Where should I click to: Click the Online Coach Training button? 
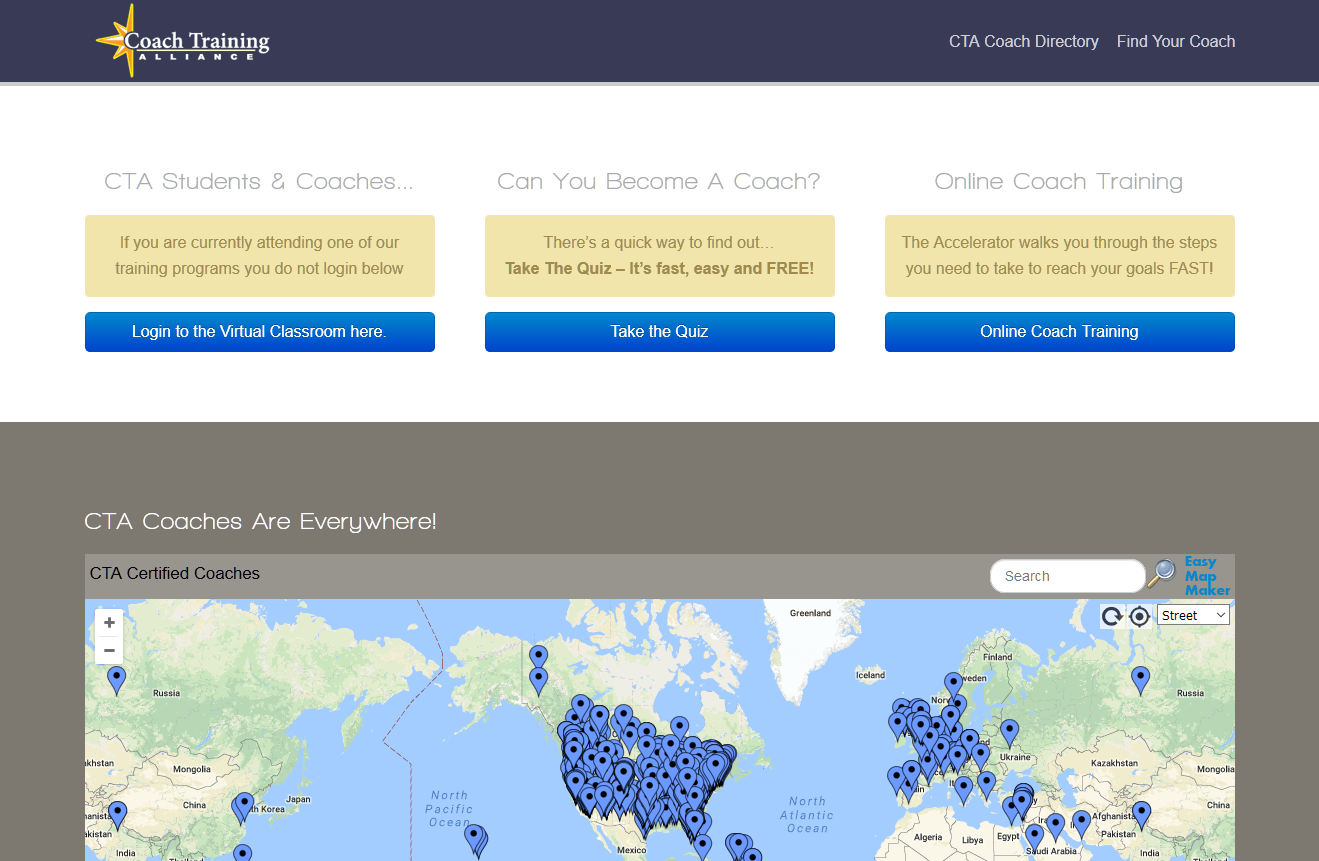pyautogui.click(x=1059, y=332)
